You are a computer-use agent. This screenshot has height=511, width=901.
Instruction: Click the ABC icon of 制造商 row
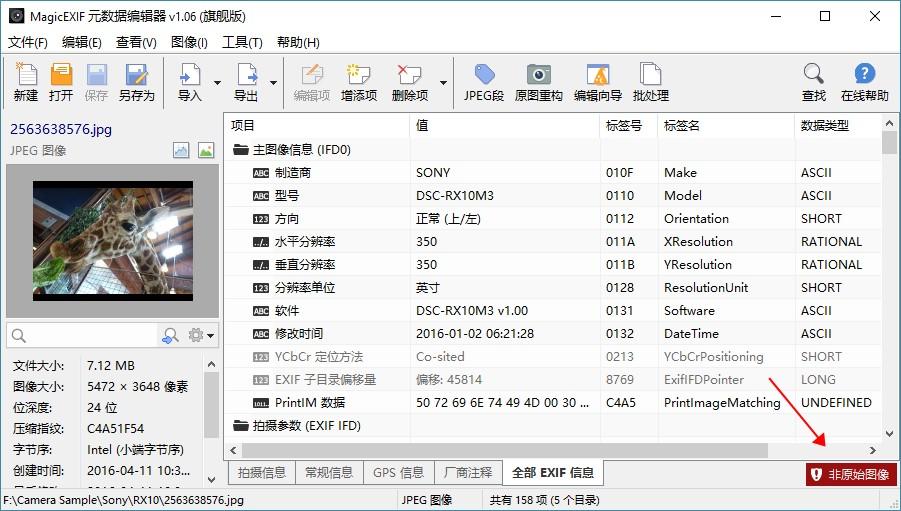click(261, 173)
